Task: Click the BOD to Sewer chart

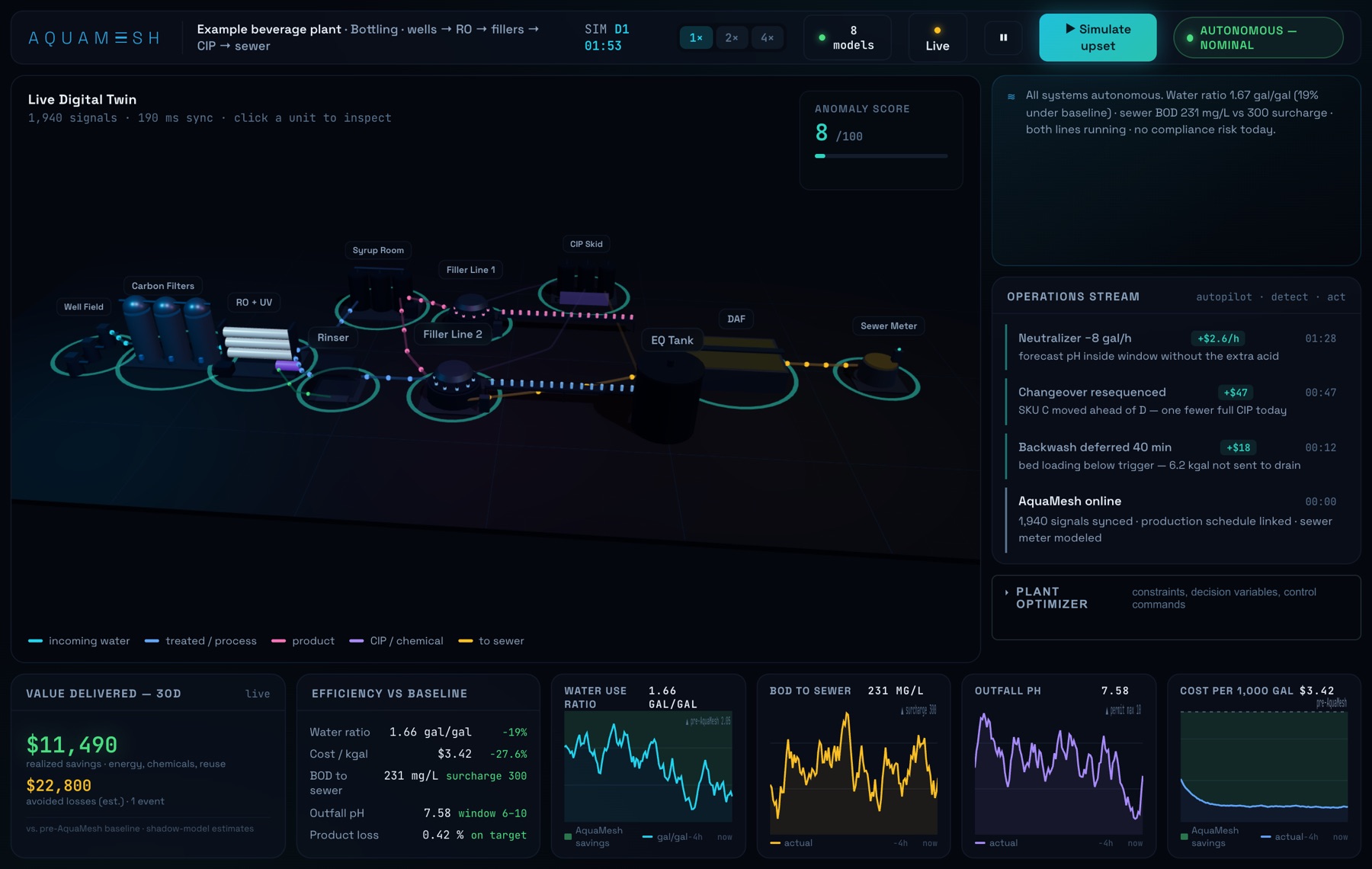Action: (x=854, y=768)
